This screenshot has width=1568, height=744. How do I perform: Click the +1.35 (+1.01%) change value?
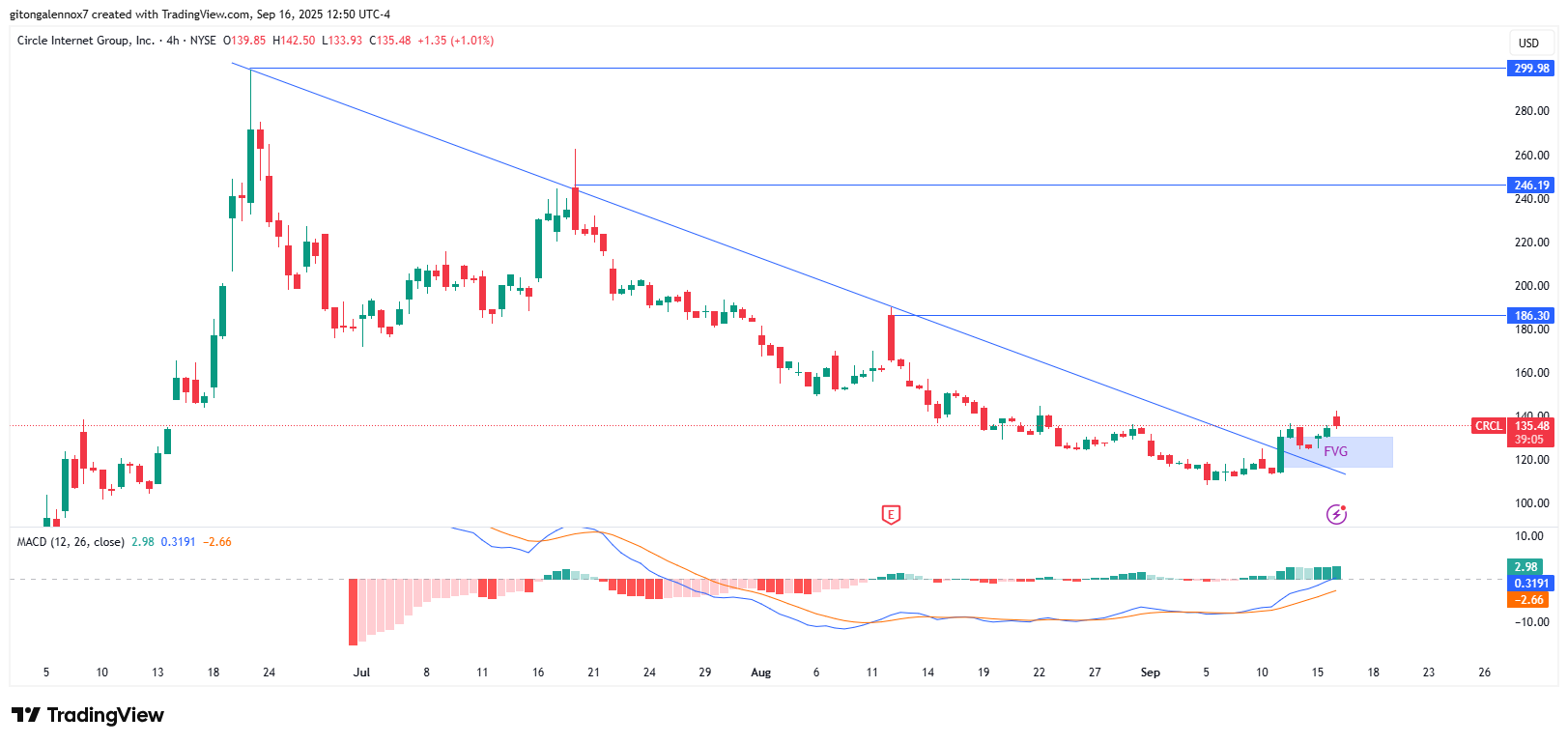tap(455, 41)
